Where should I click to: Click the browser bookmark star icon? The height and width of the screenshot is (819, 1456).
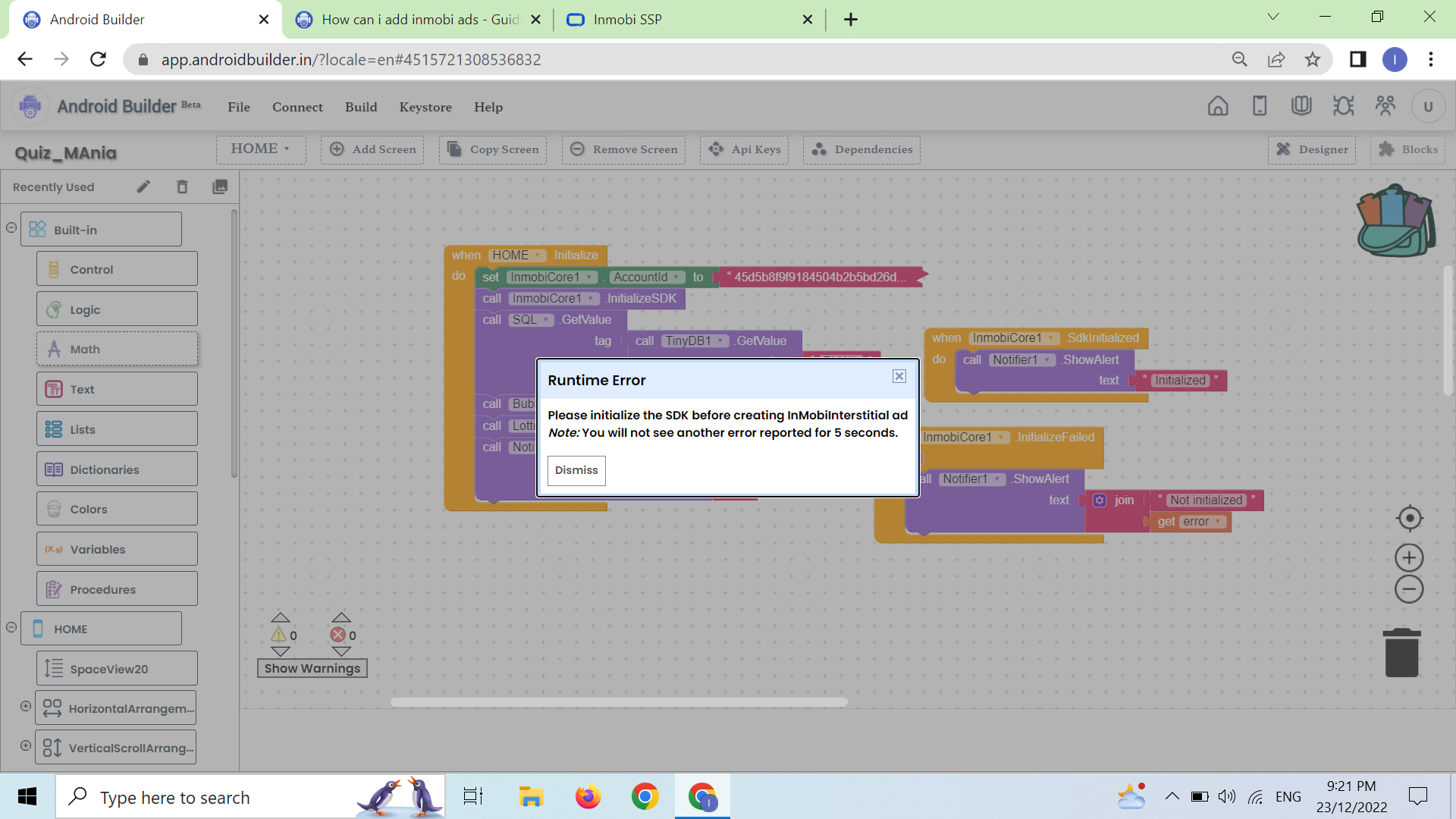1313,59
